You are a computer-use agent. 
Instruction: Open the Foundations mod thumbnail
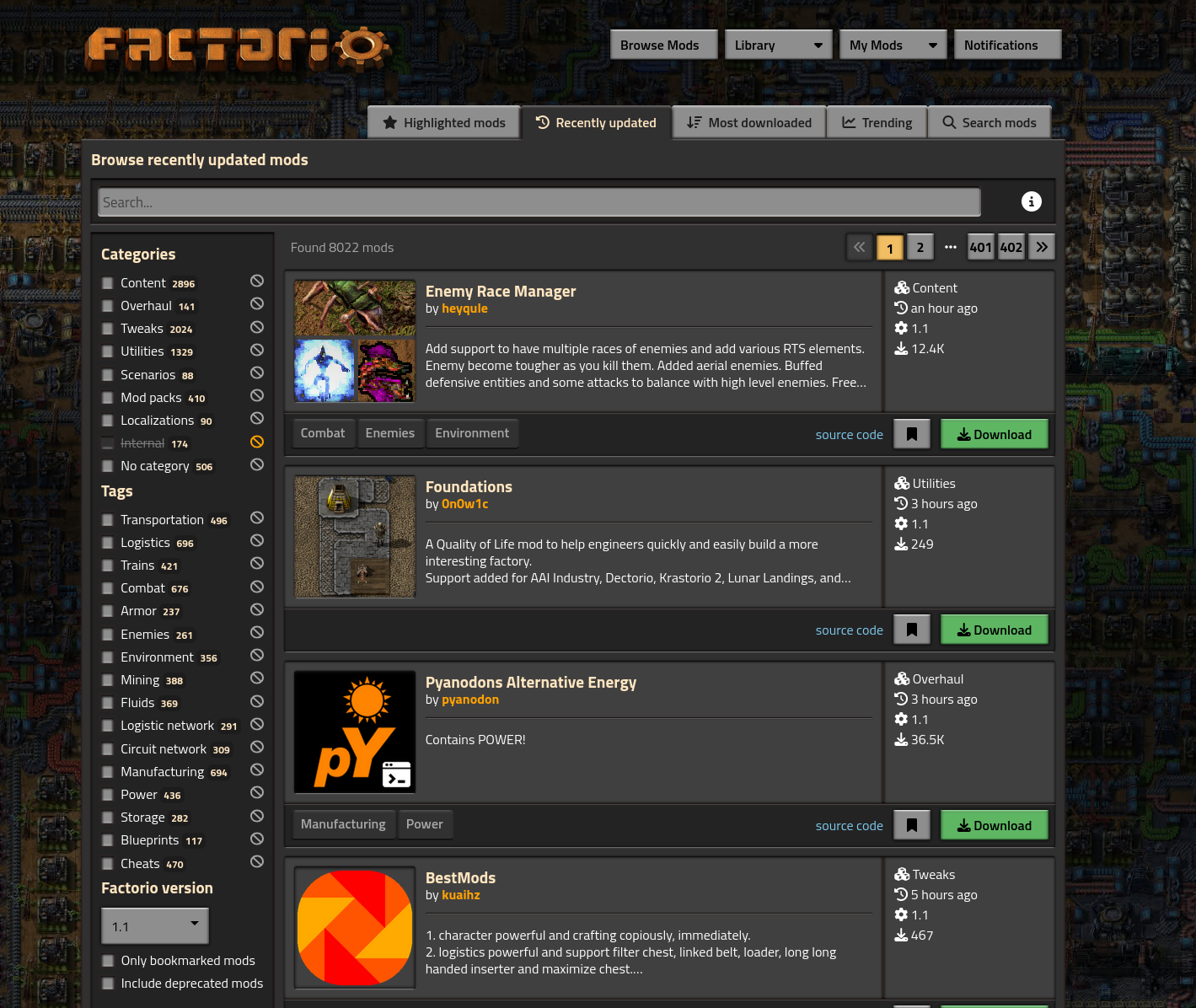[355, 536]
